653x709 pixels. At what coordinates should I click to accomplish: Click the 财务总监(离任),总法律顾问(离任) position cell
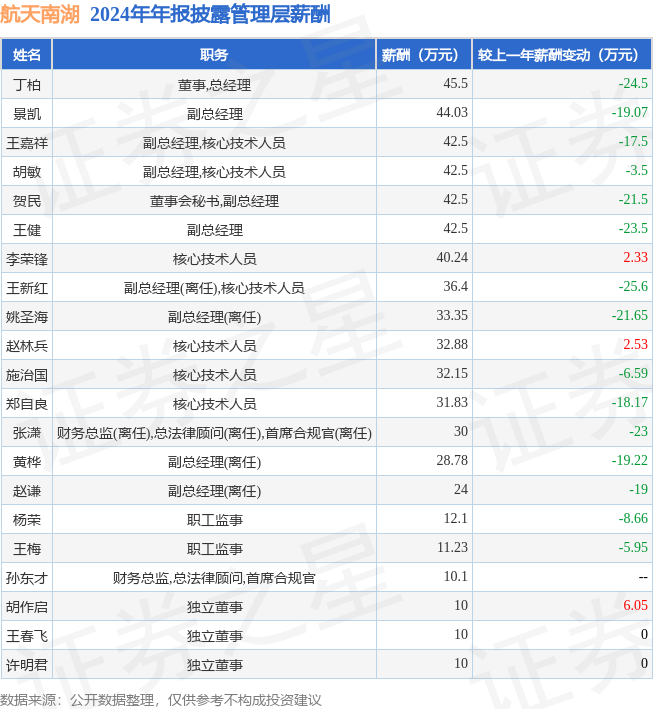pos(214,433)
